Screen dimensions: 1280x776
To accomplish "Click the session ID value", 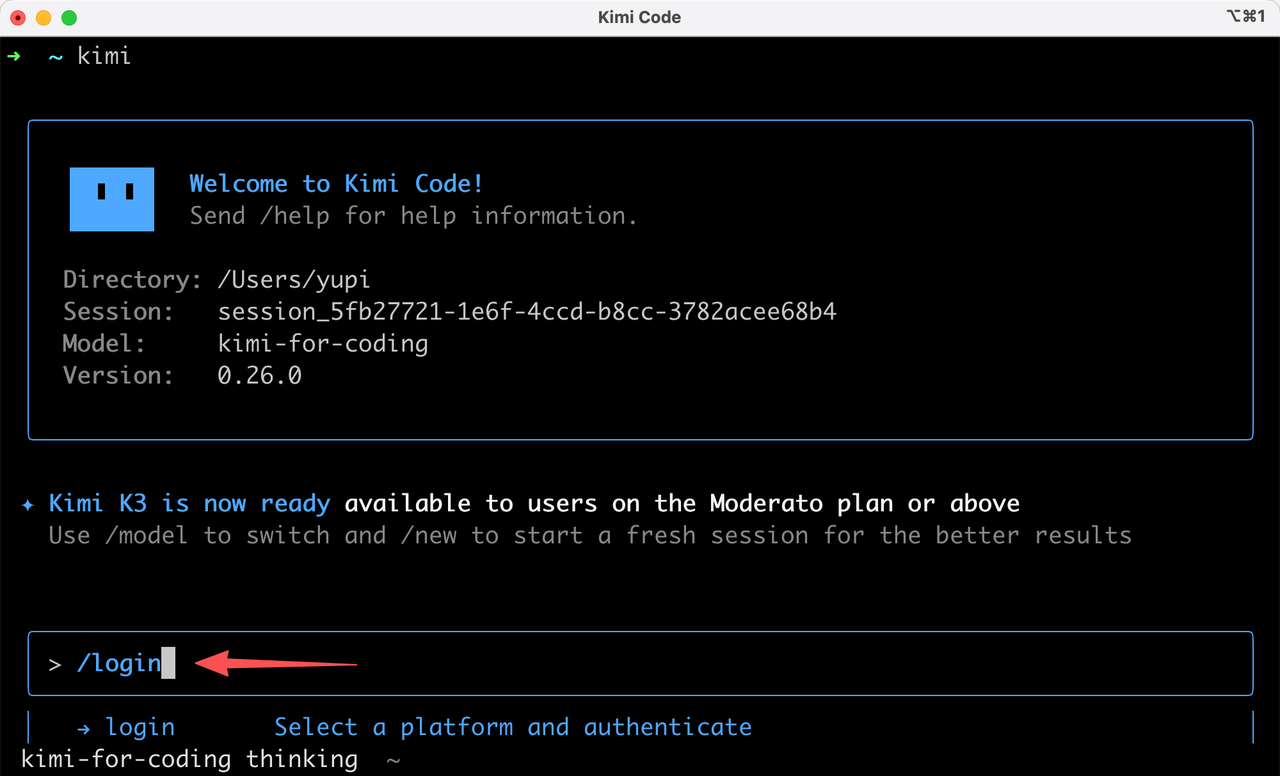I will [x=527, y=311].
